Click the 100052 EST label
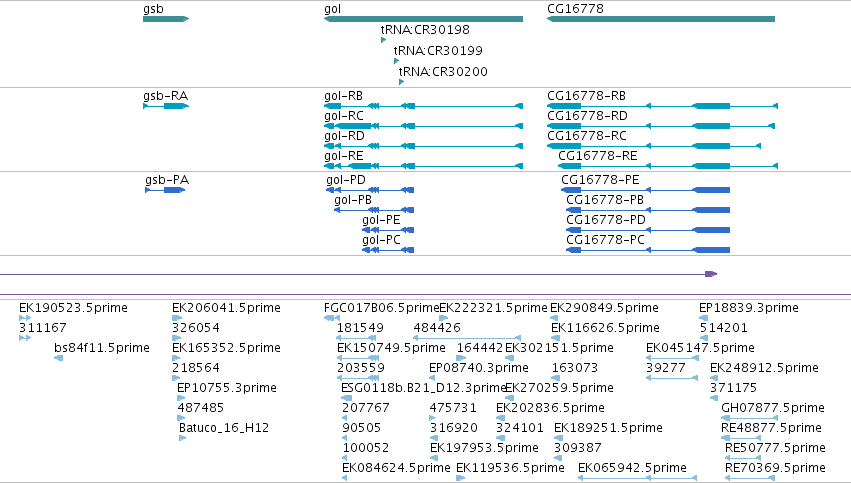851x483 pixels. click(x=366, y=449)
